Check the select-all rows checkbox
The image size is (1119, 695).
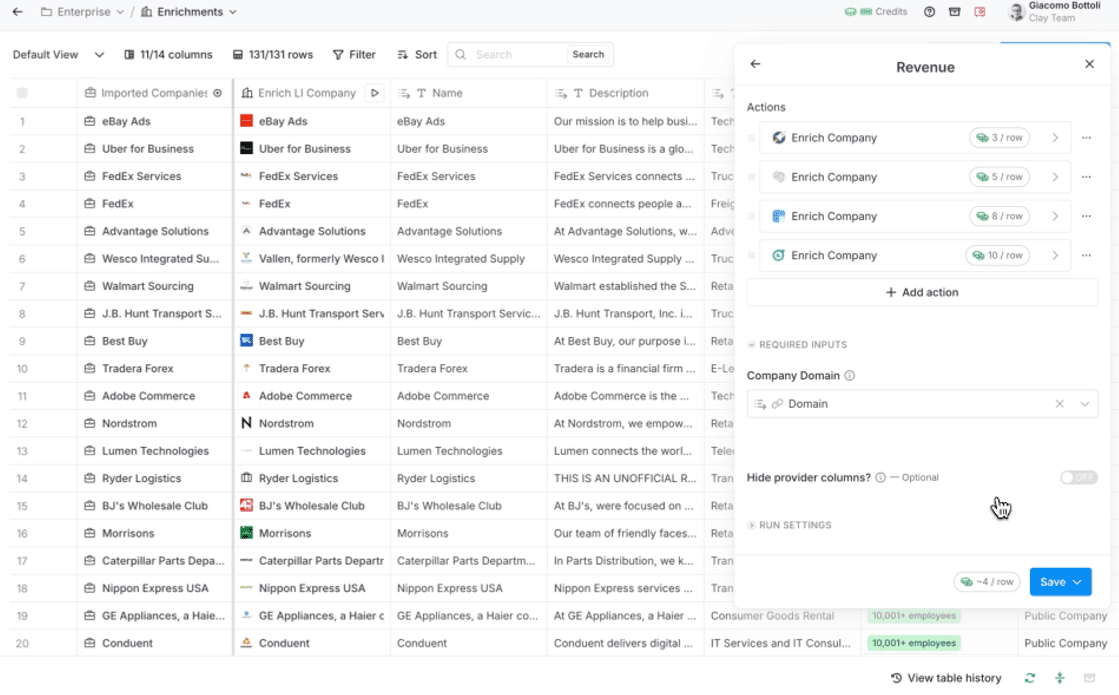tap(22, 93)
